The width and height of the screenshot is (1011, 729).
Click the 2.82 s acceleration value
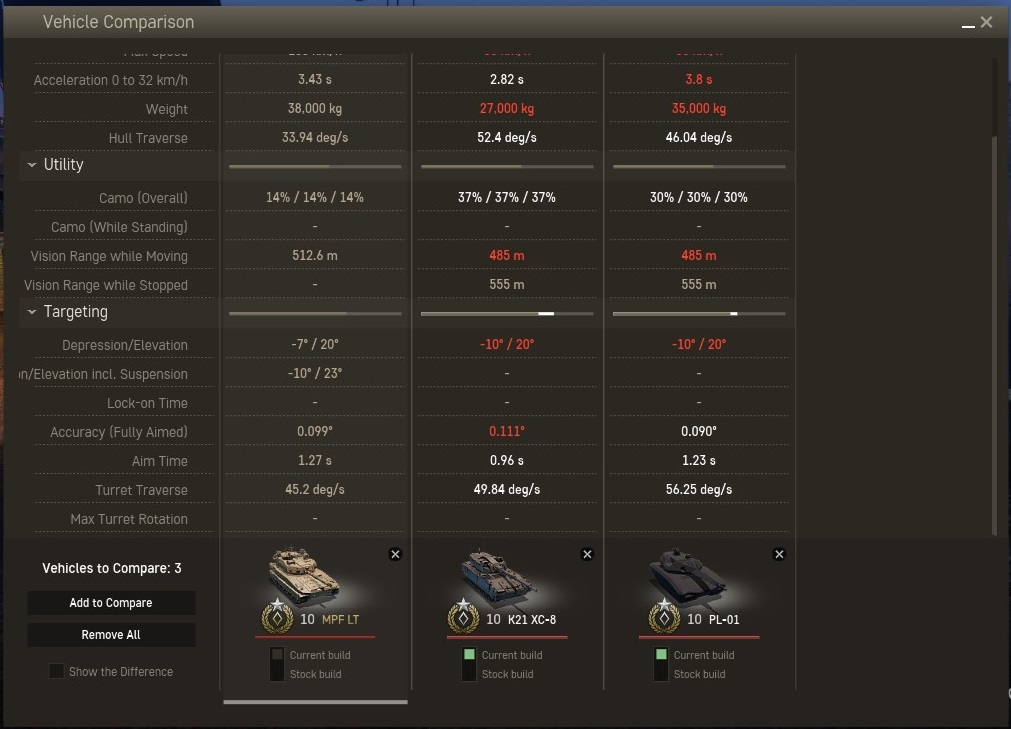pos(507,79)
